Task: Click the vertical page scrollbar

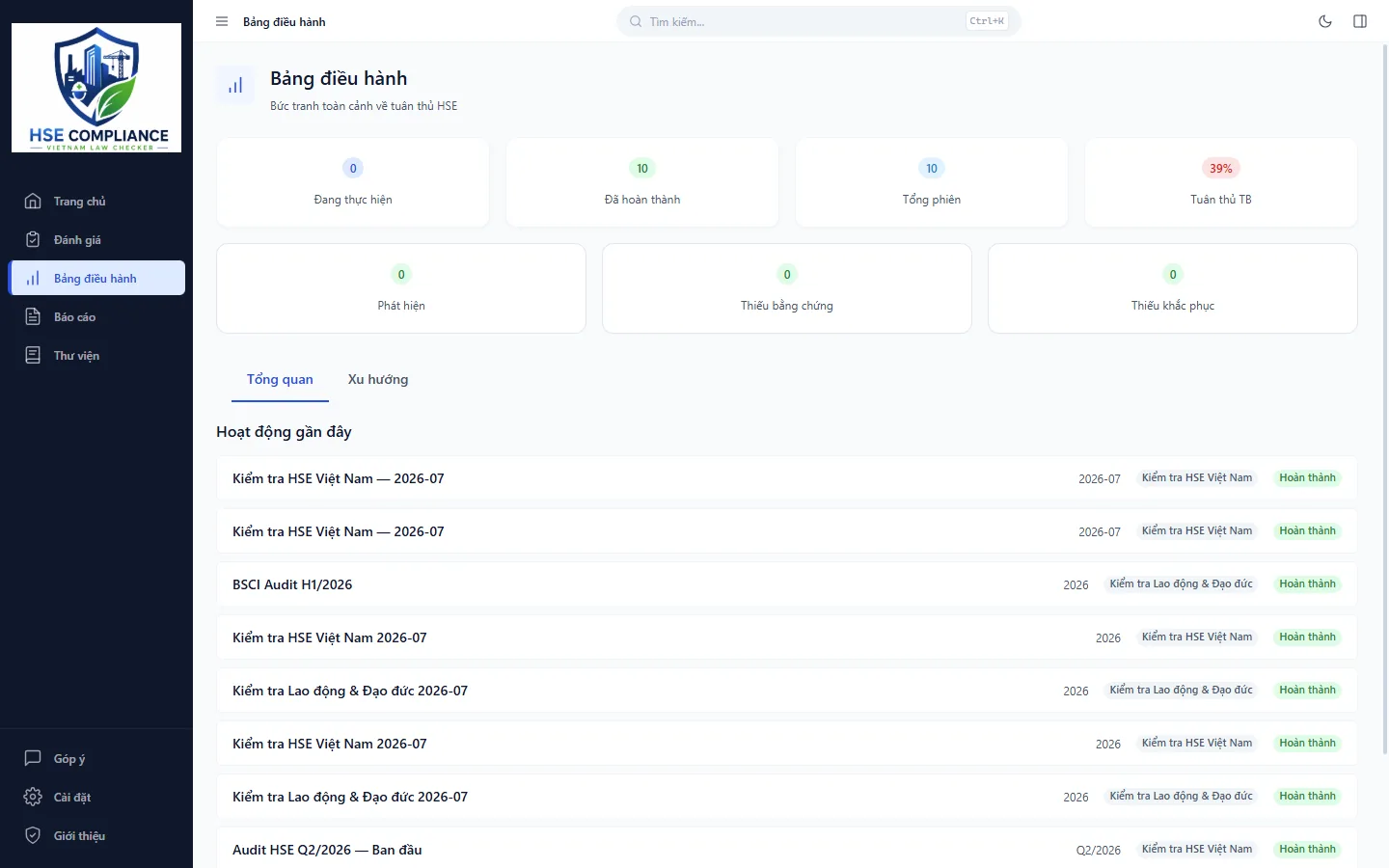Action: 1385,399
